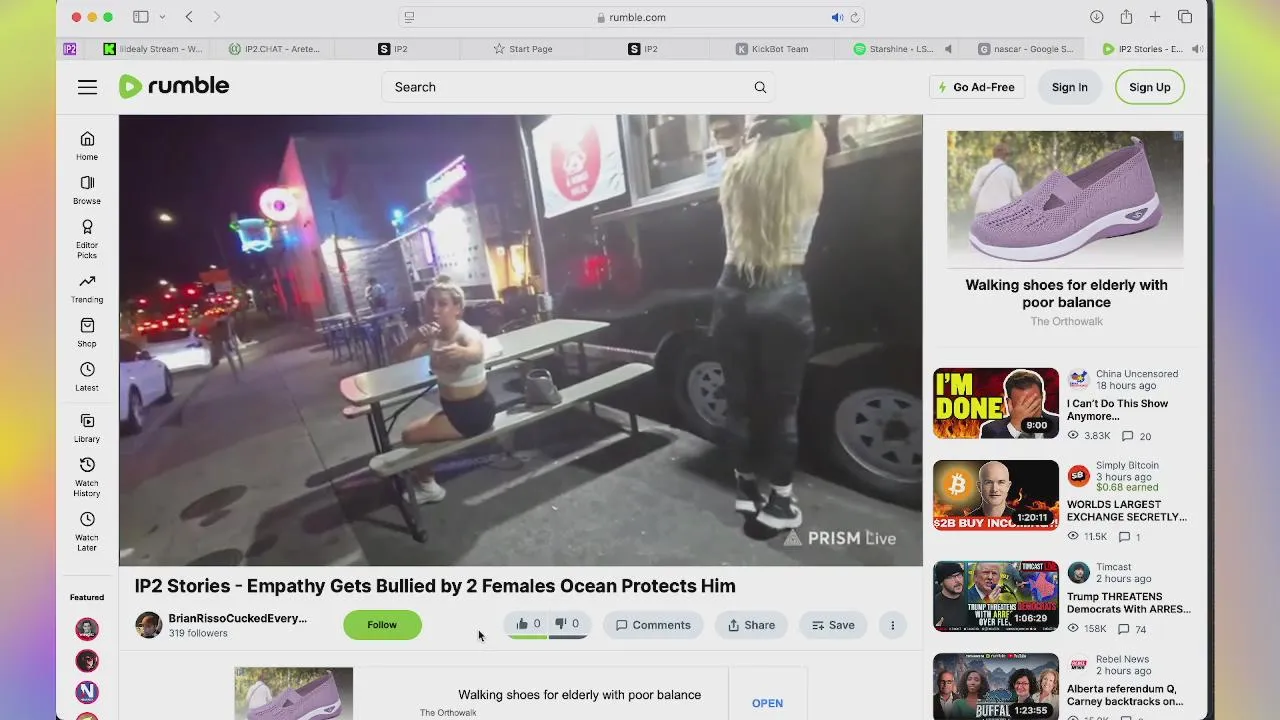The height and width of the screenshot is (720, 1280).
Task: Click Safari downloads icon
Action: point(1097,17)
